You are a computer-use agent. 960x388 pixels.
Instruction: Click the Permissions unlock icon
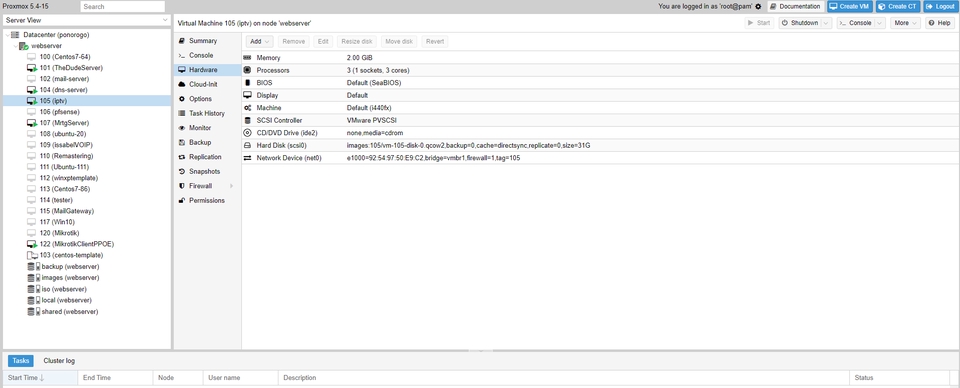pos(182,200)
